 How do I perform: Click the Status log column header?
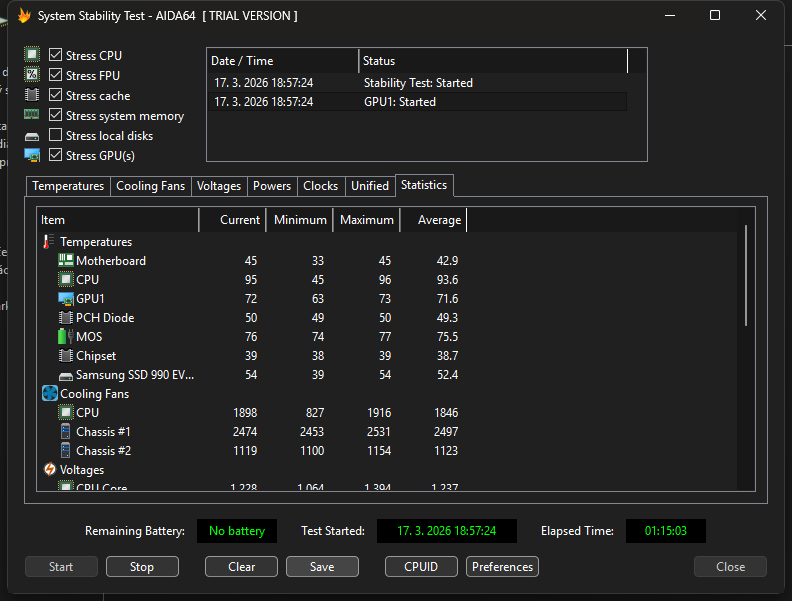pyautogui.click(x=493, y=61)
